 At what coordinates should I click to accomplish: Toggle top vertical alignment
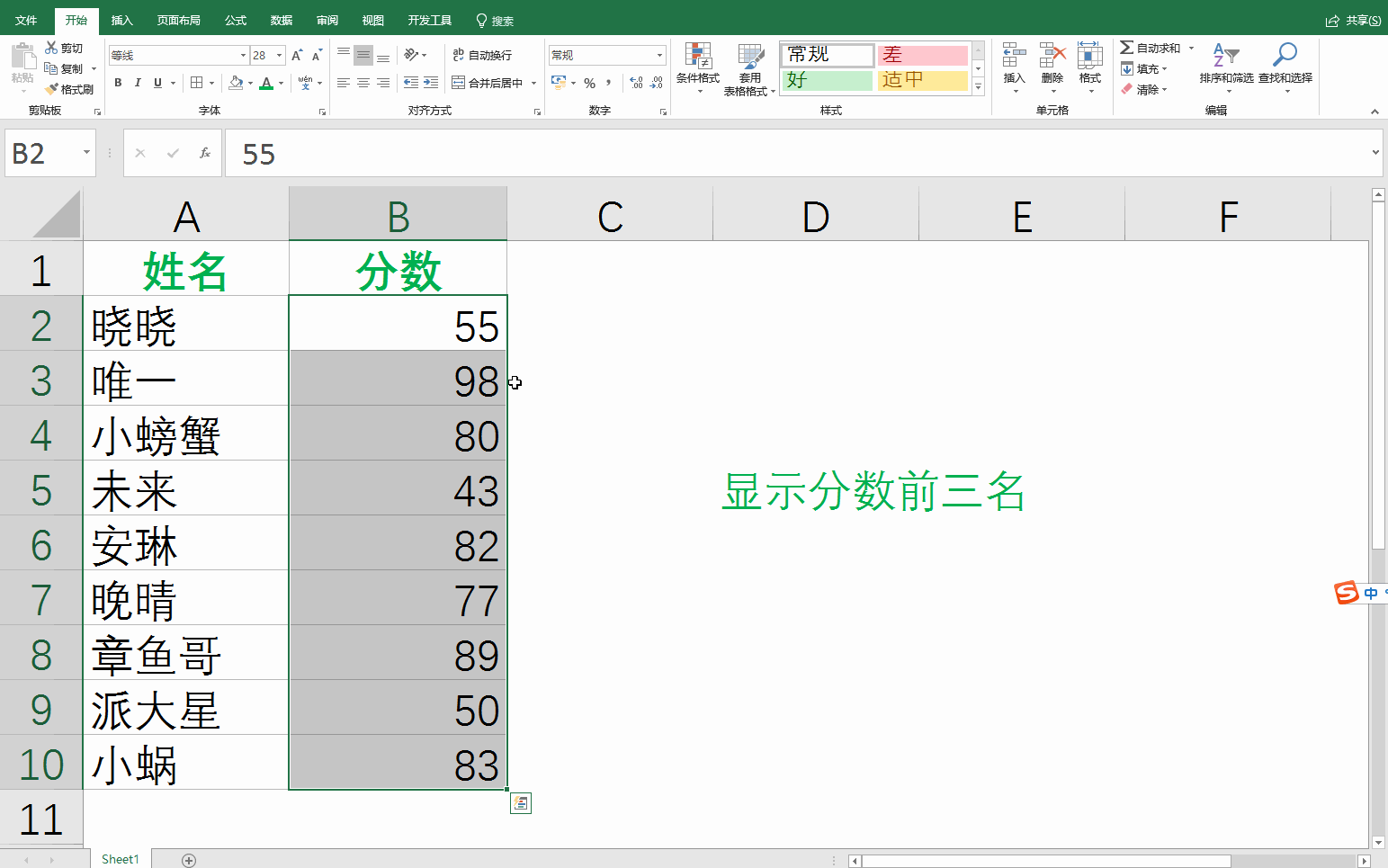pos(344,55)
